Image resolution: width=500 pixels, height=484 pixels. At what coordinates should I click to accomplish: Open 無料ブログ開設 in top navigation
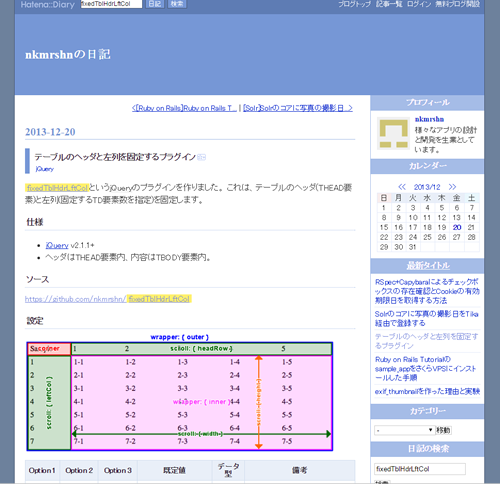(458, 4)
